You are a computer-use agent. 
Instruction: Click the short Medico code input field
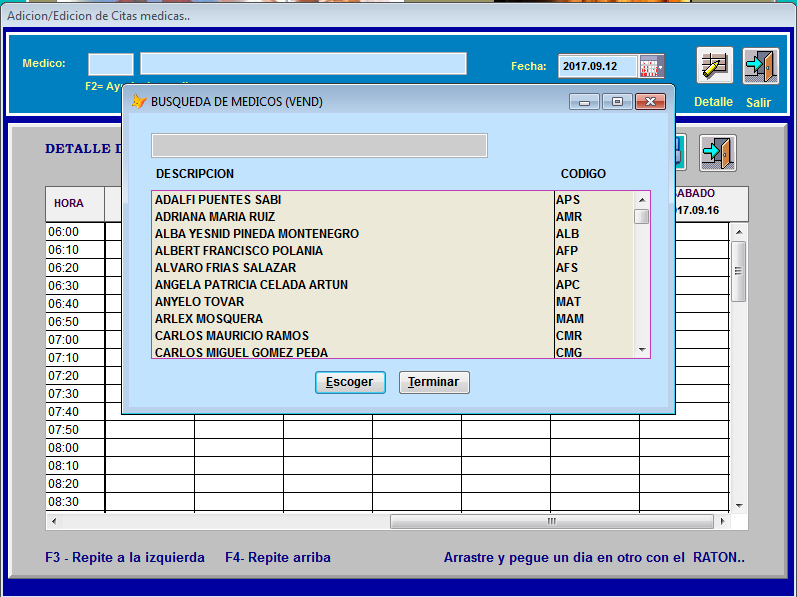(x=111, y=65)
